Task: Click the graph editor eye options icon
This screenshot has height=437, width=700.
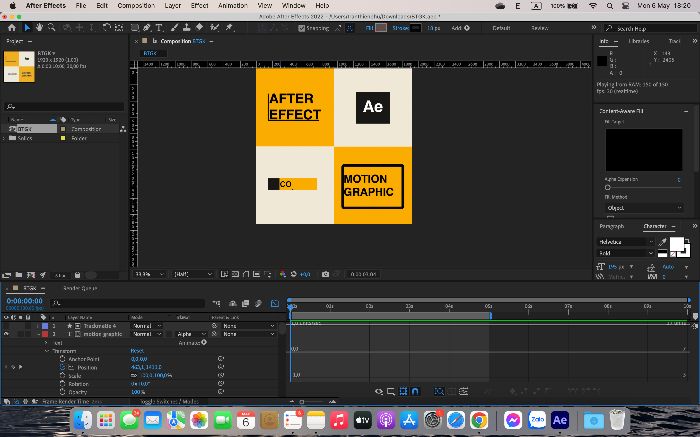Action: [x=379, y=391]
